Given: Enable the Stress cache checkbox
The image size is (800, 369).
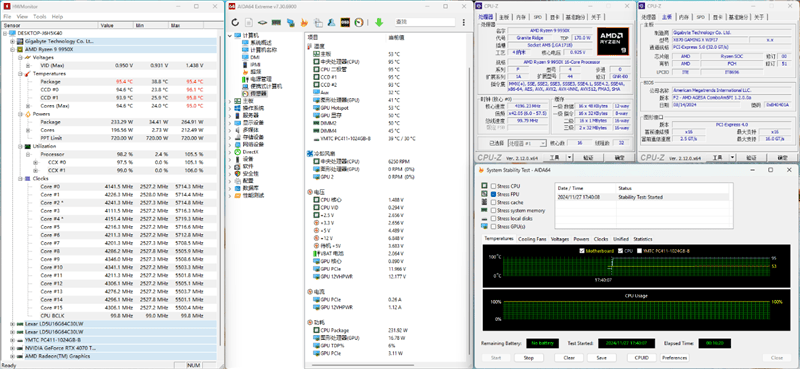Looking at the screenshot, I should tap(493, 203).
